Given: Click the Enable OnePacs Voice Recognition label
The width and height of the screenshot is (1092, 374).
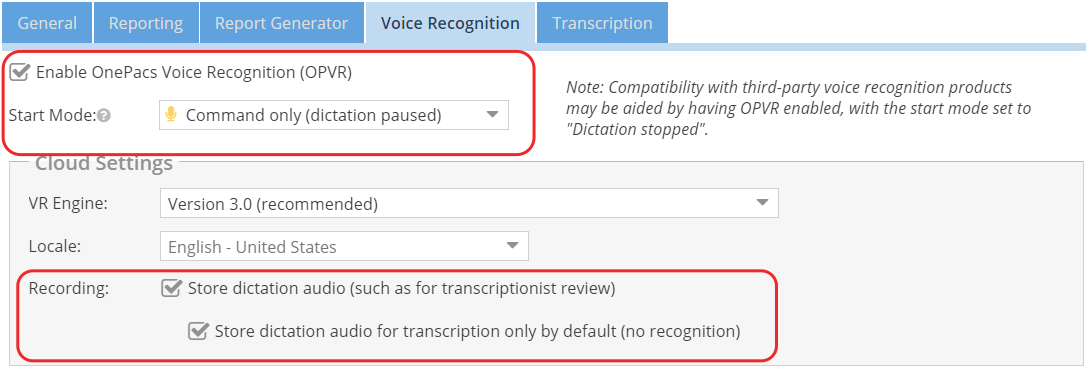Looking at the screenshot, I should tap(194, 72).
